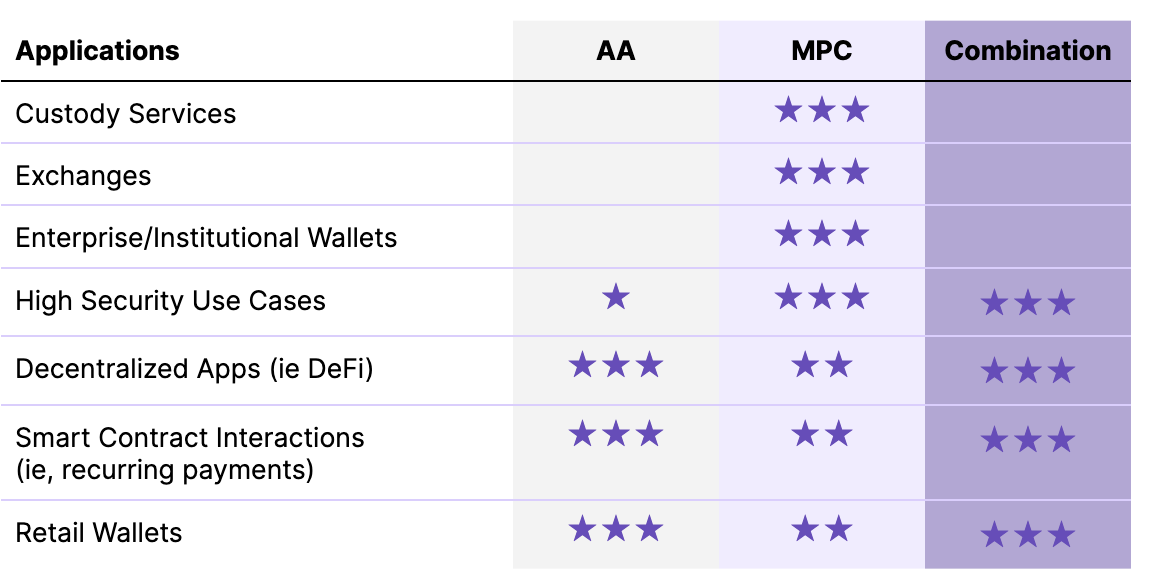Click the MPC stars in Exchanges row

tap(821, 173)
